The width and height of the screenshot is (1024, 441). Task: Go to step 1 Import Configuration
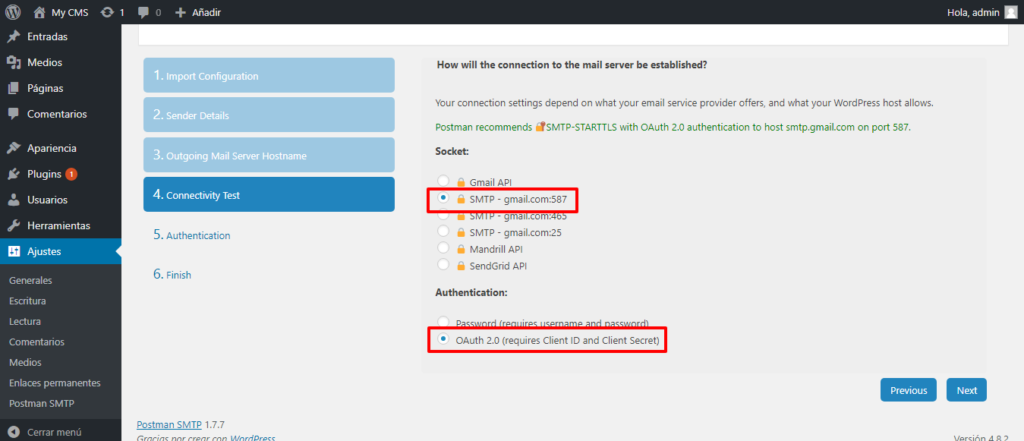coord(269,75)
